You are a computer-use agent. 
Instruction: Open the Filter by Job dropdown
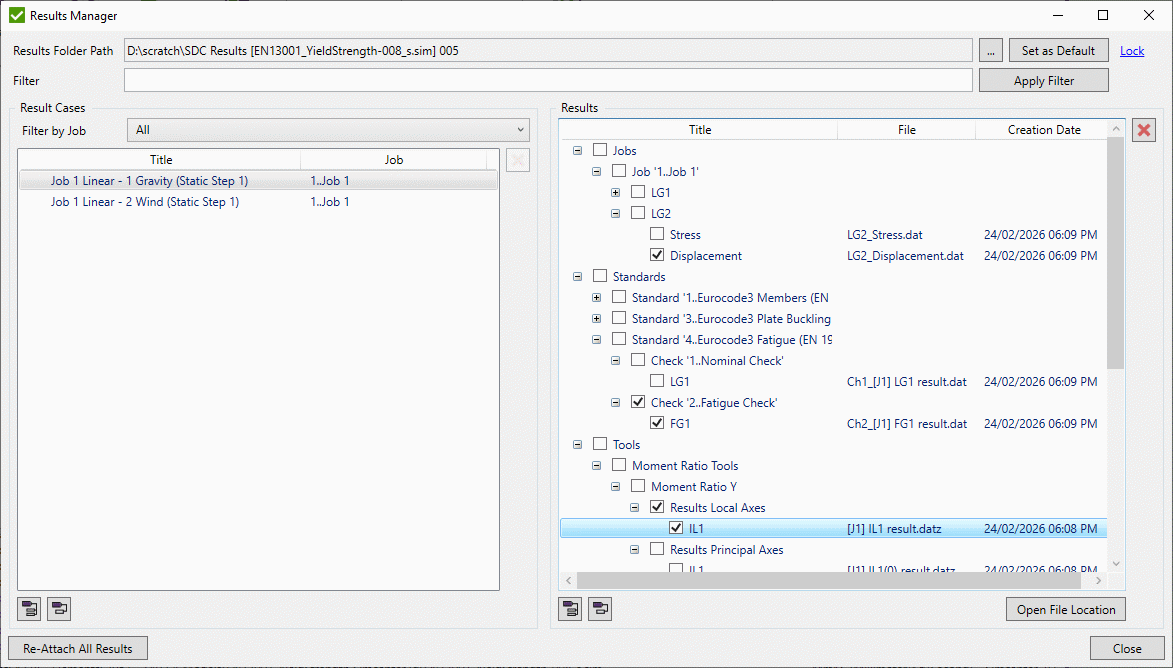coord(328,130)
